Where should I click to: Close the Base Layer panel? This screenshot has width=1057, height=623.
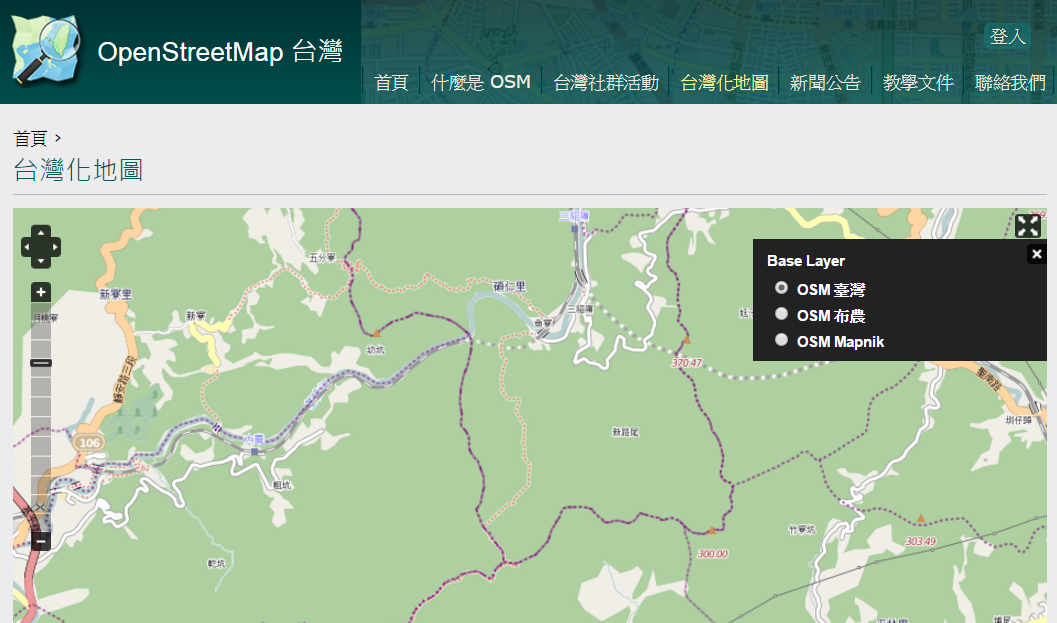pos(1037,254)
